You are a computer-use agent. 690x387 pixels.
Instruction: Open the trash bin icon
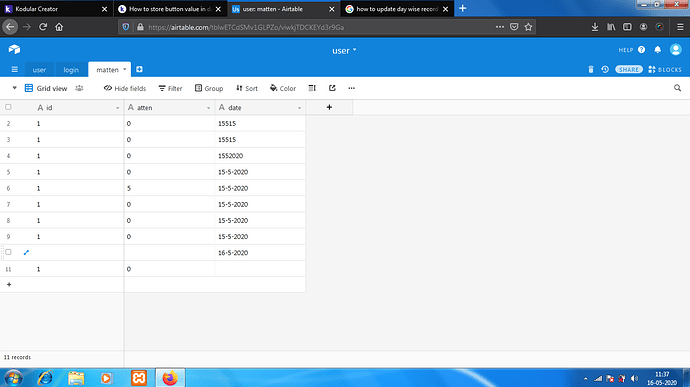point(591,70)
